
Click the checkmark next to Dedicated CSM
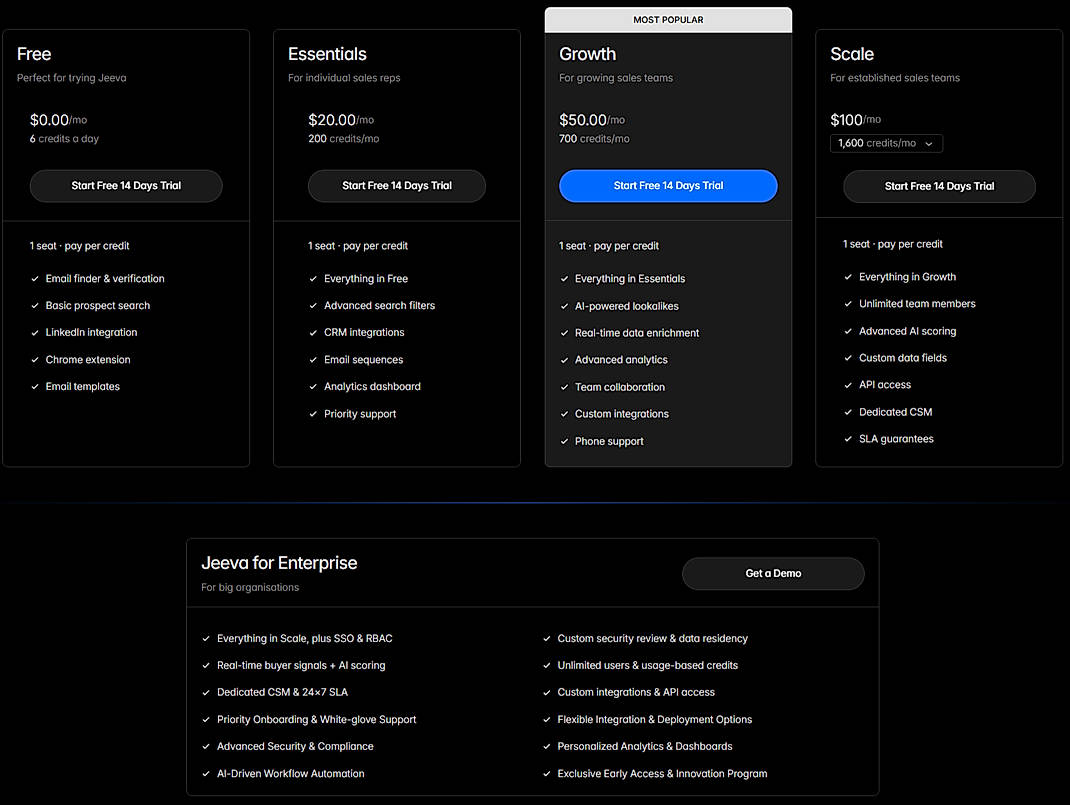[x=848, y=411]
